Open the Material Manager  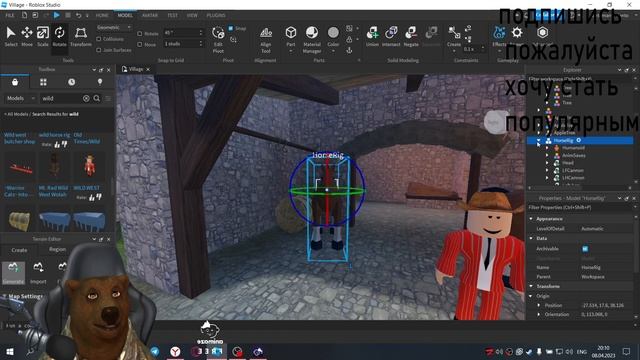(312, 39)
